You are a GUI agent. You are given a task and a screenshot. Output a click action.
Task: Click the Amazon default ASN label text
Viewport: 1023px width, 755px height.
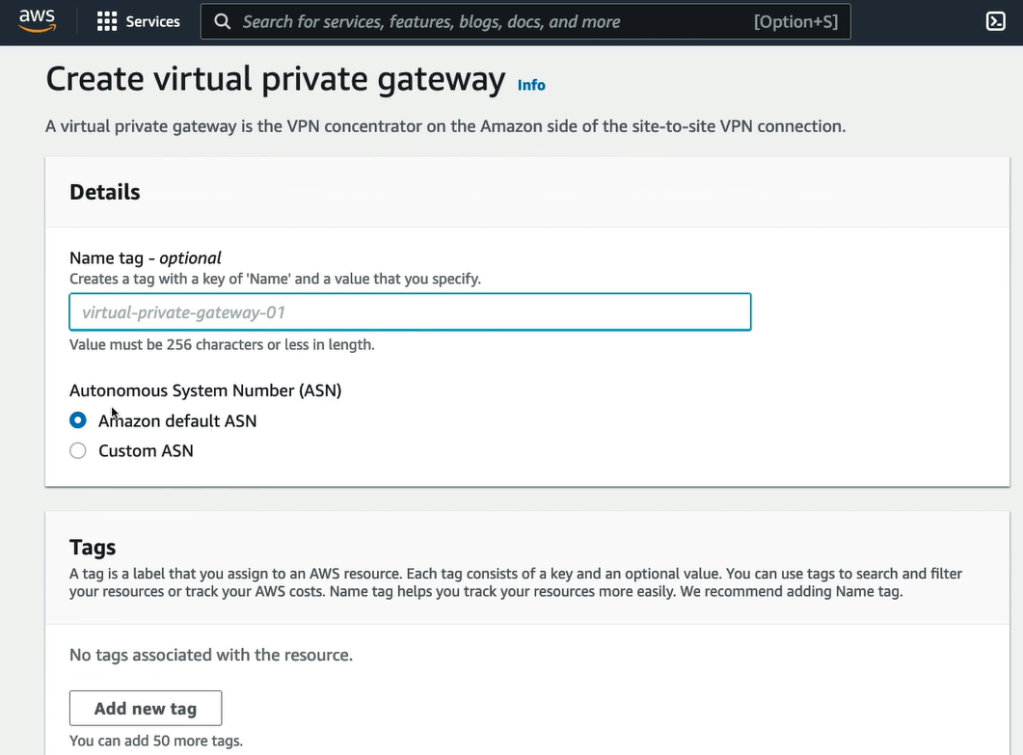point(177,421)
